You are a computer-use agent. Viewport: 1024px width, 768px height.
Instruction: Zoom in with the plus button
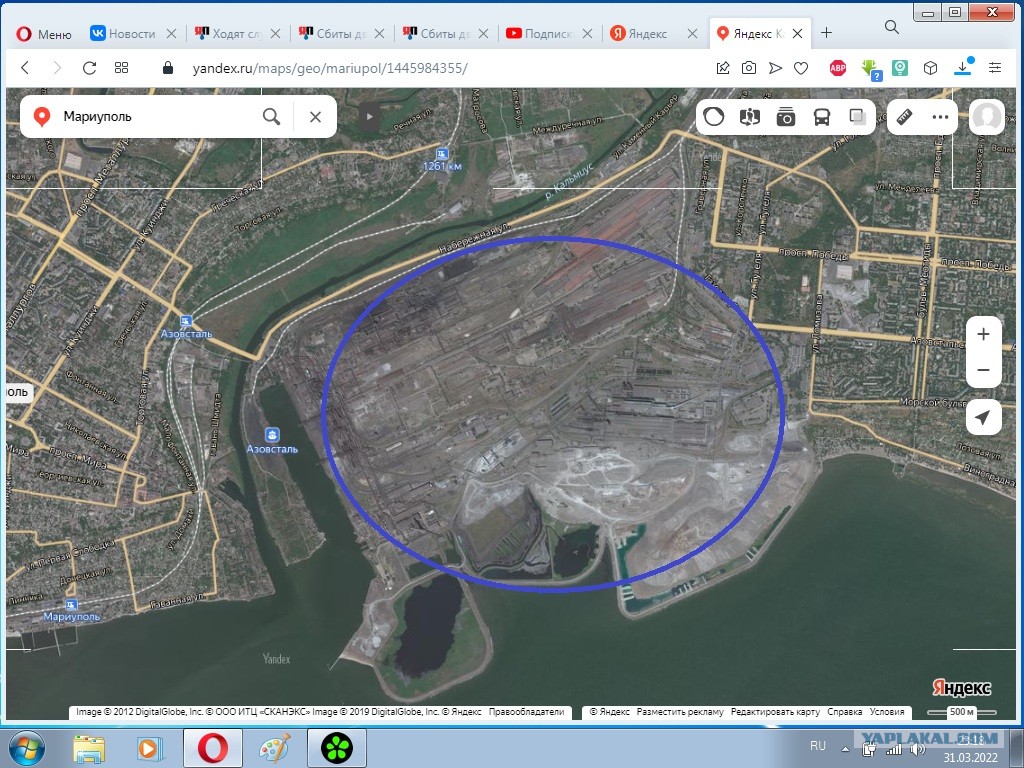tap(984, 334)
